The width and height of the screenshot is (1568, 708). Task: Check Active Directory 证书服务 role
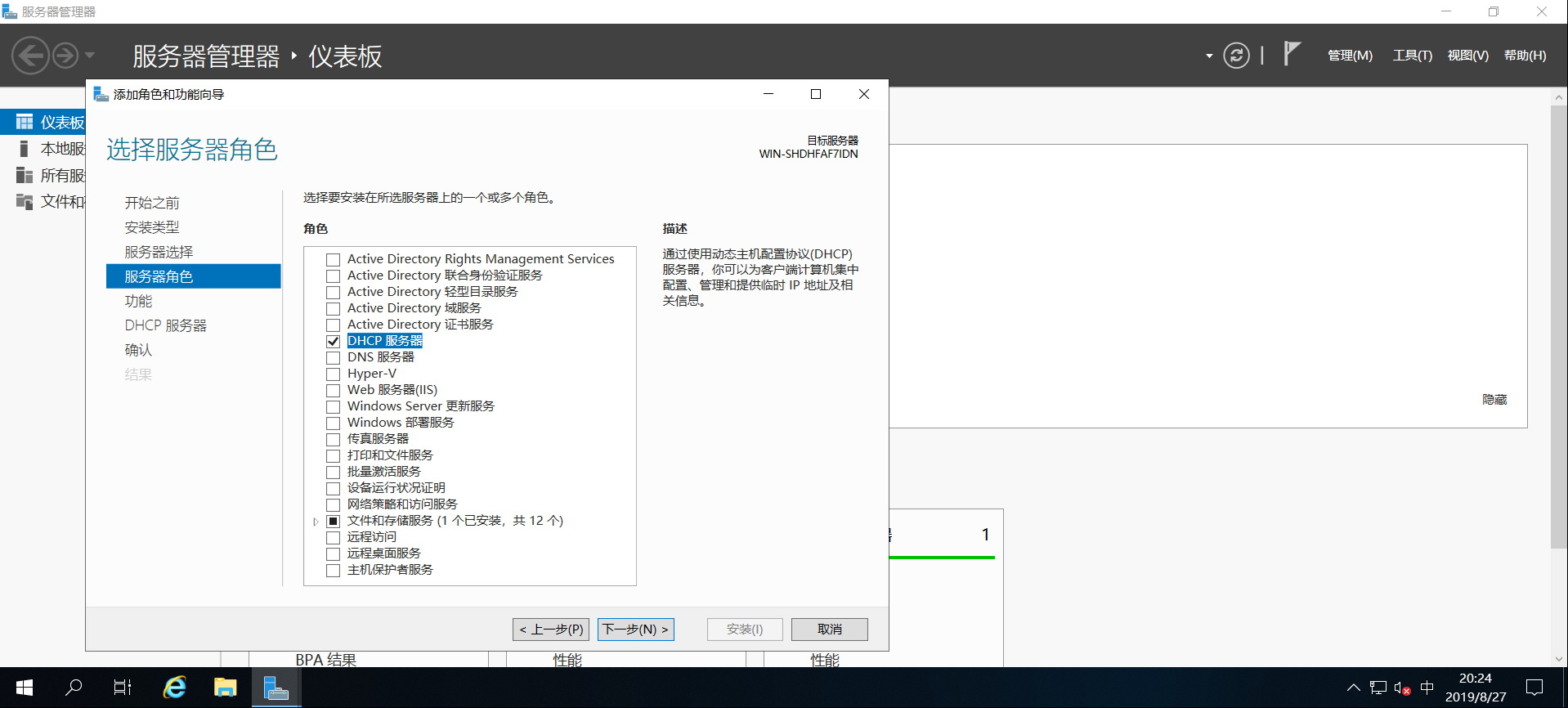333,325
